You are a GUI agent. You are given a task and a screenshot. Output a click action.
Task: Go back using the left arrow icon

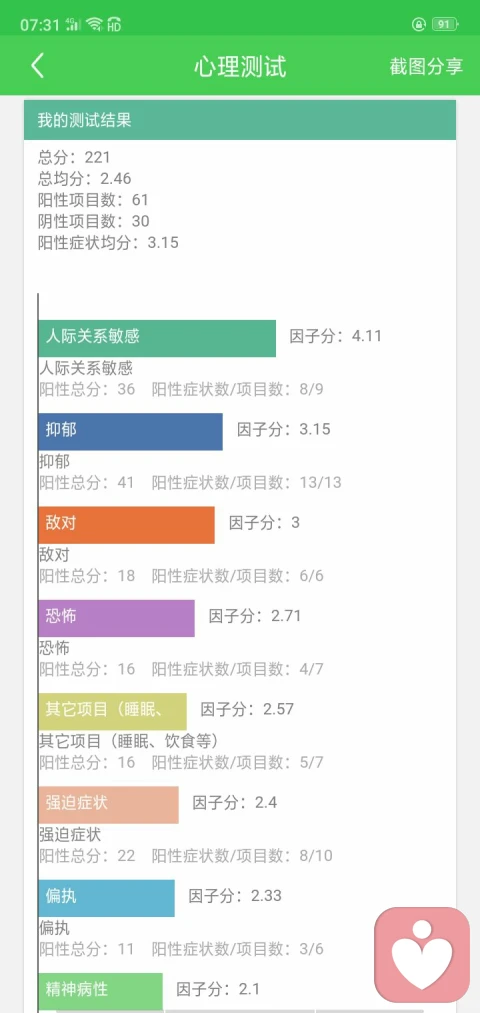(x=37, y=66)
